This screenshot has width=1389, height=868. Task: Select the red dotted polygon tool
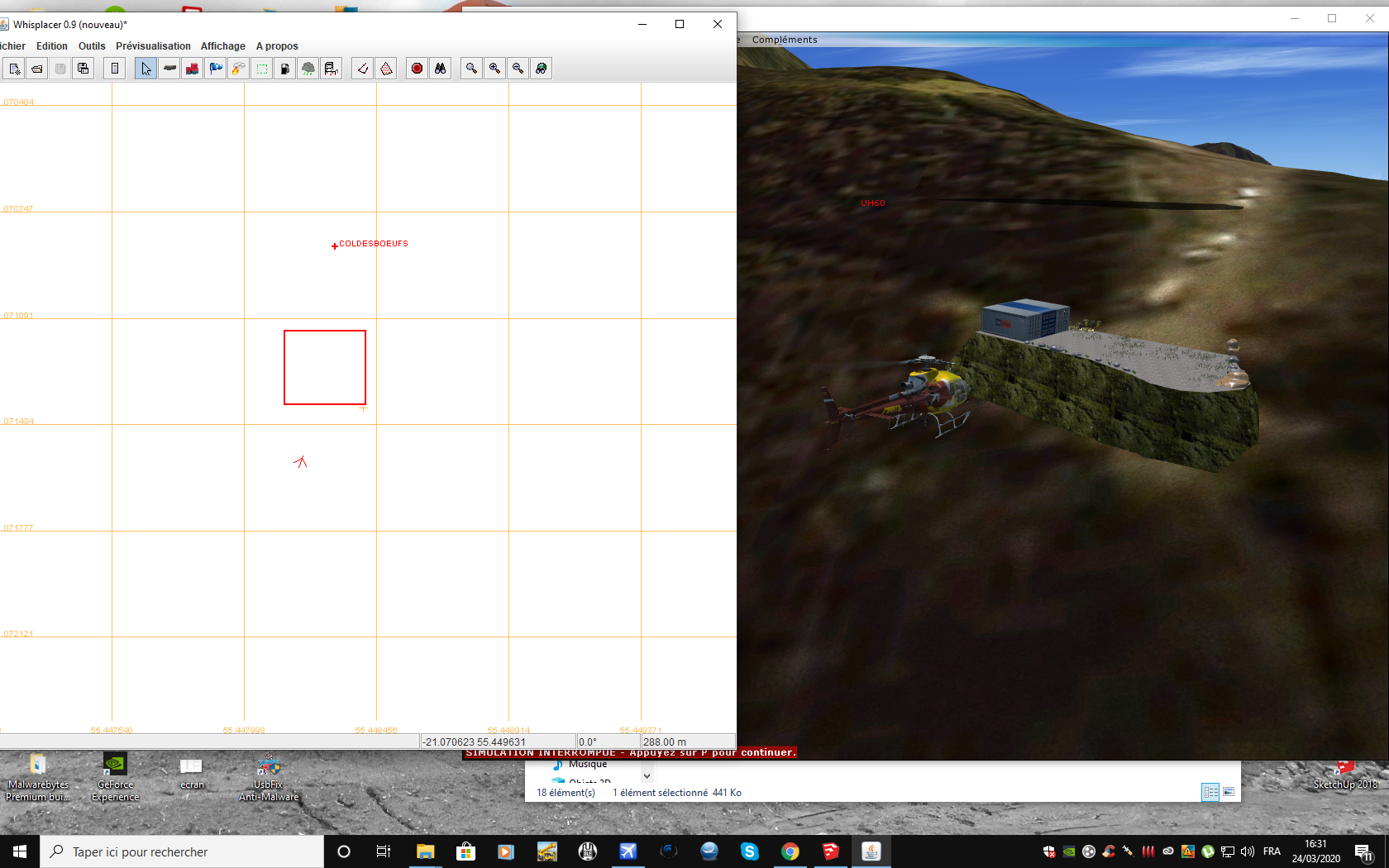click(386, 69)
